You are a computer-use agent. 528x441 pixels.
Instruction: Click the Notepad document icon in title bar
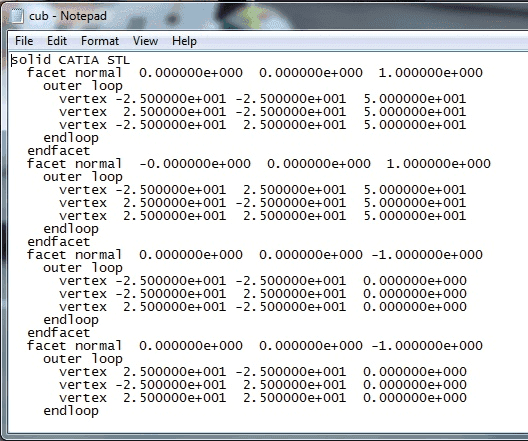click(x=17, y=16)
